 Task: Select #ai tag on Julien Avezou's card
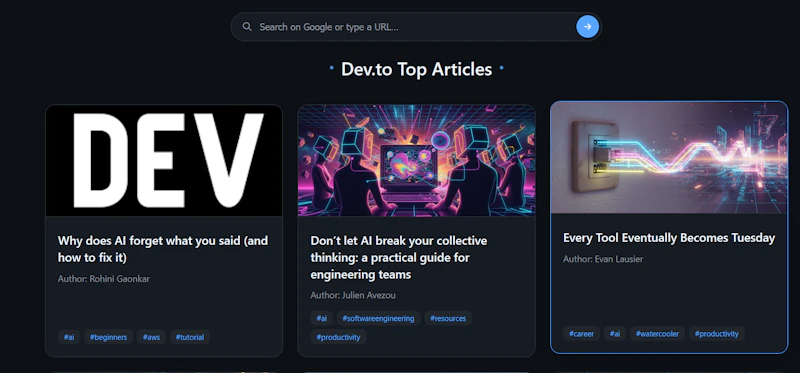[x=321, y=318]
